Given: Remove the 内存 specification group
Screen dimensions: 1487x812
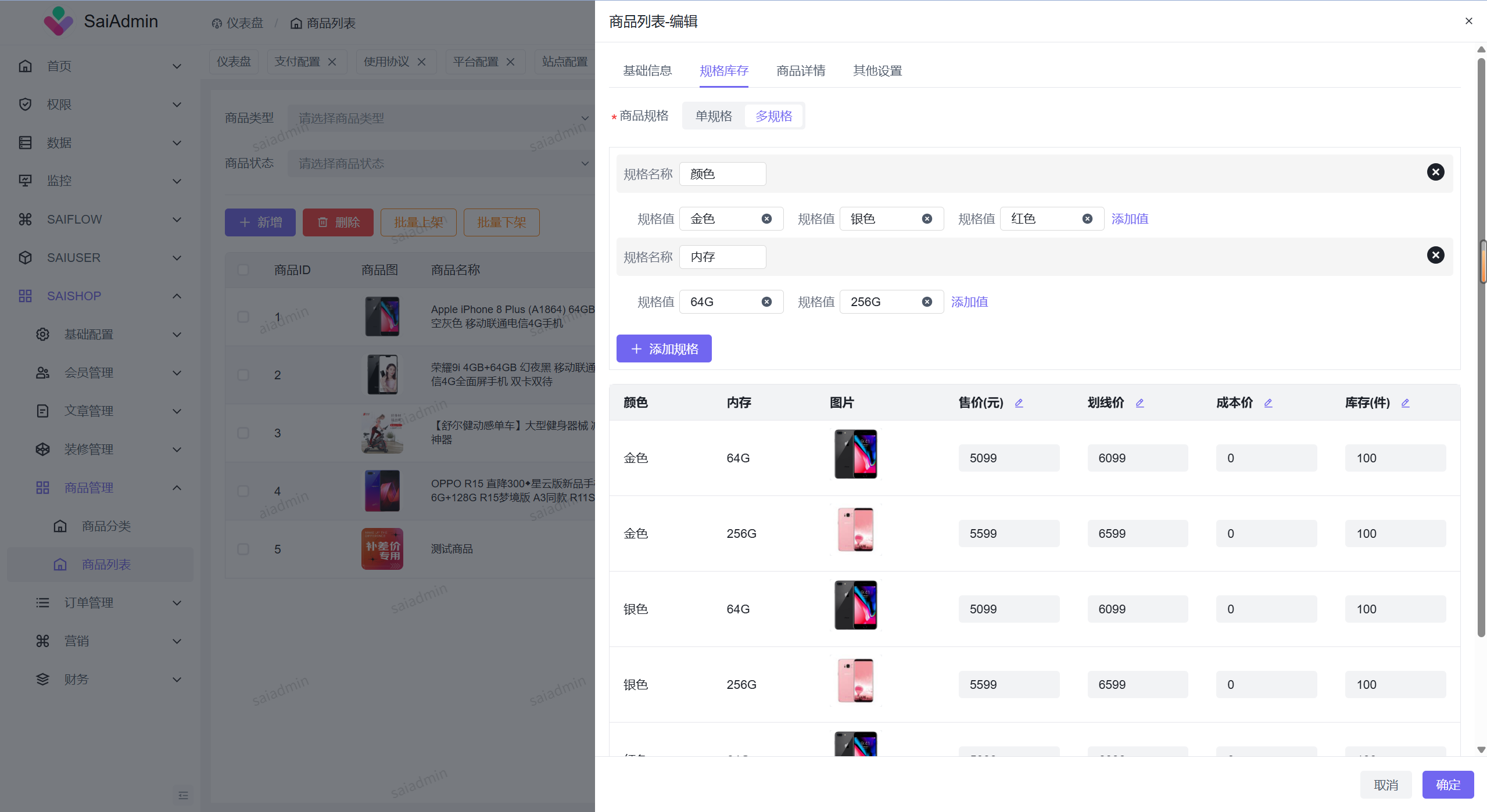Looking at the screenshot, I should tap(1435, 255).
